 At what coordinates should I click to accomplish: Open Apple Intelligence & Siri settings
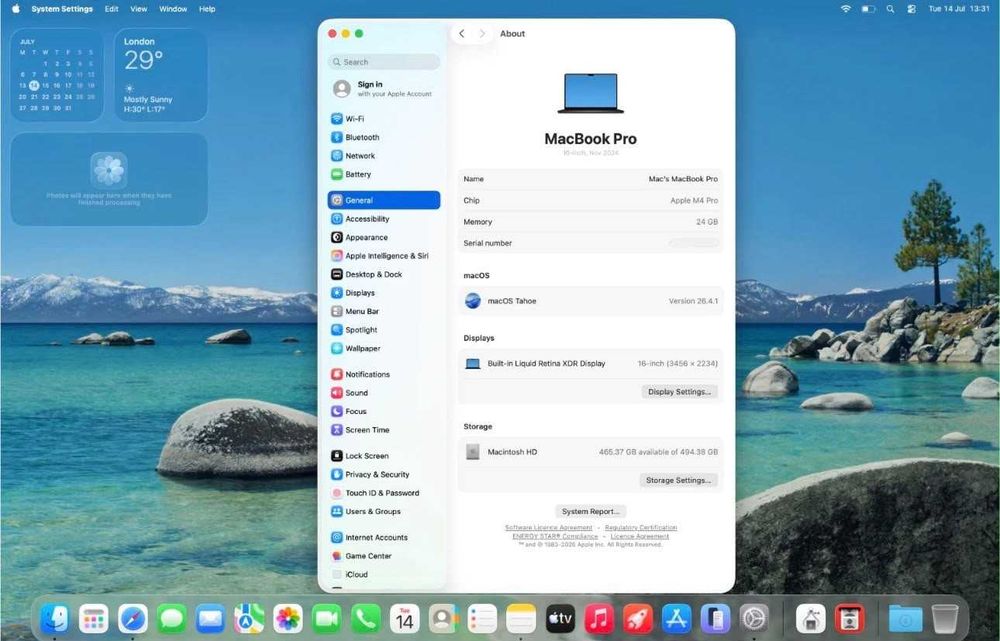click(x=383, y=256)
